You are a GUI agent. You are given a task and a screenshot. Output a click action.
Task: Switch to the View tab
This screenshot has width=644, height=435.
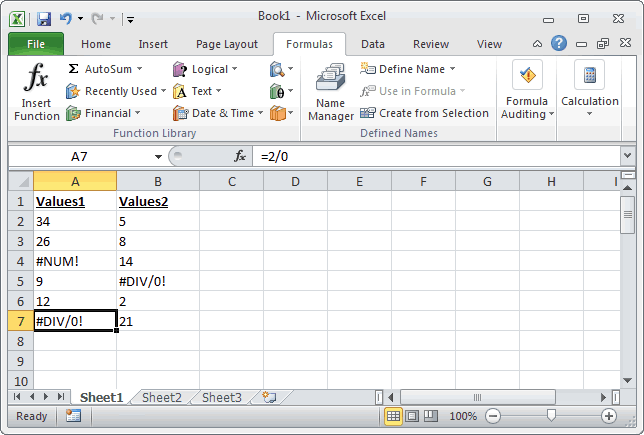pyautogui.click(x=489, y=44)
